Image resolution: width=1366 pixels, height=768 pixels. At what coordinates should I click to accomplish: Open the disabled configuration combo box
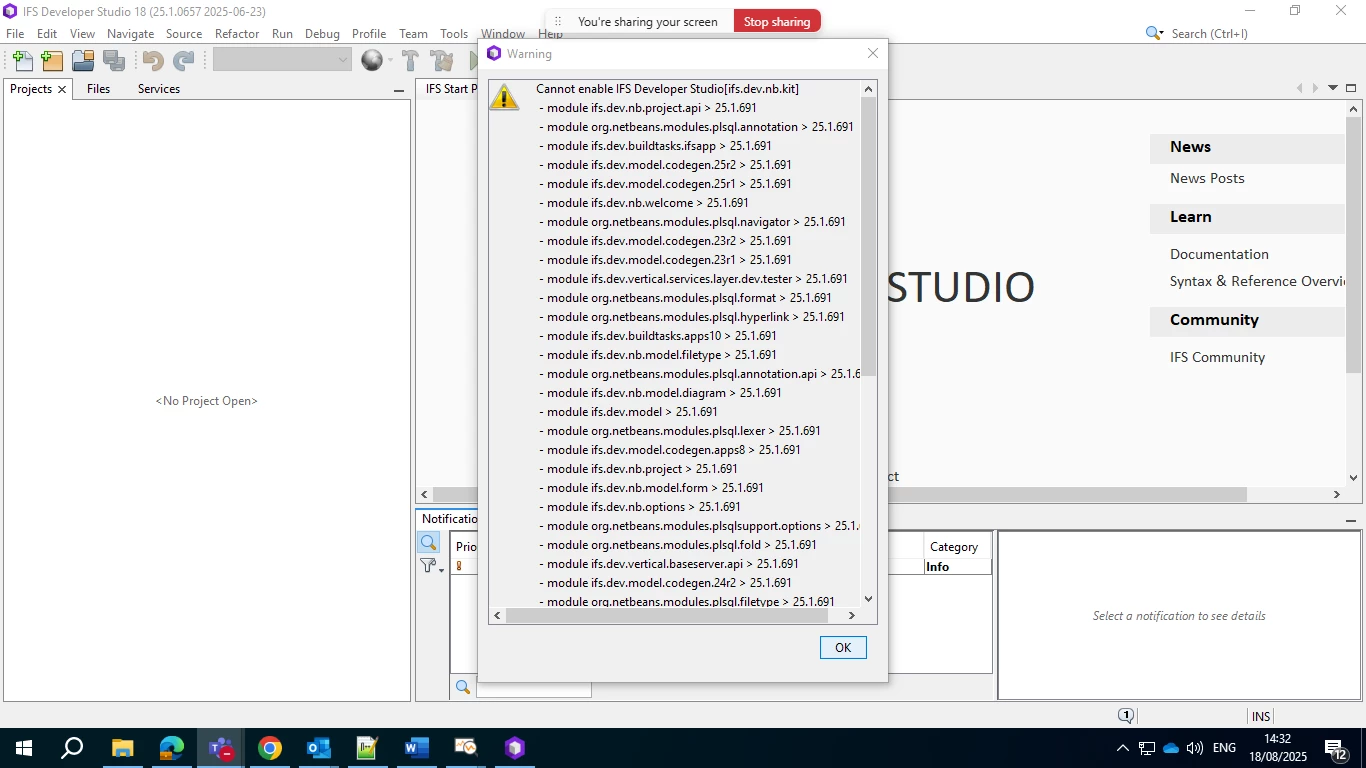tap(282, 60)
